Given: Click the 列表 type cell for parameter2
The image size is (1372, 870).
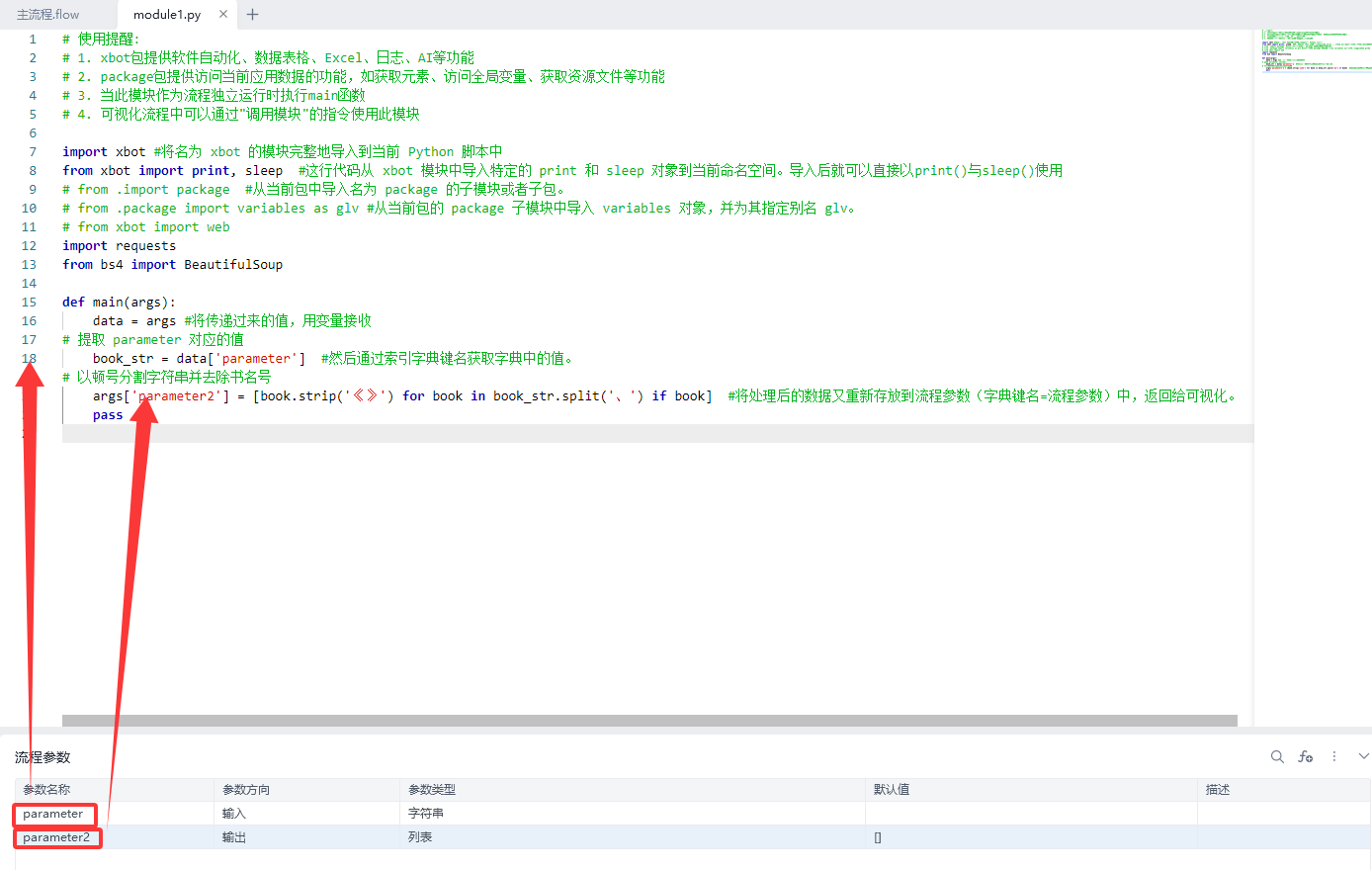Looking at the screenshot, I should point(420,837).
